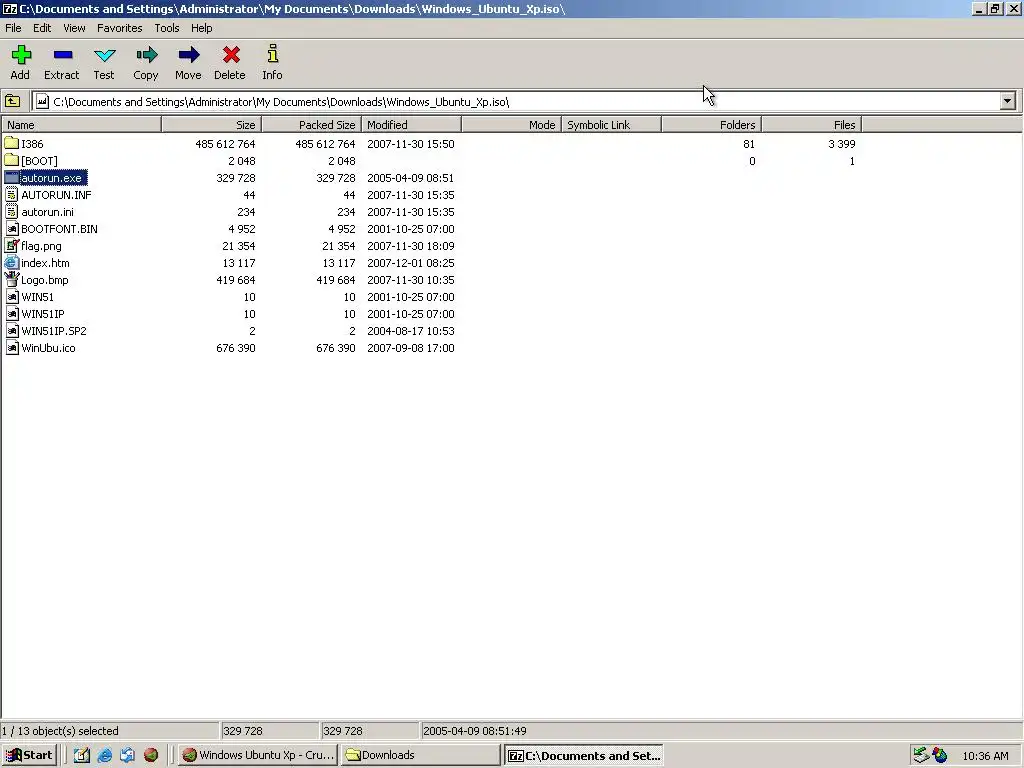Click inside the archive path address field

coord(516,101)
